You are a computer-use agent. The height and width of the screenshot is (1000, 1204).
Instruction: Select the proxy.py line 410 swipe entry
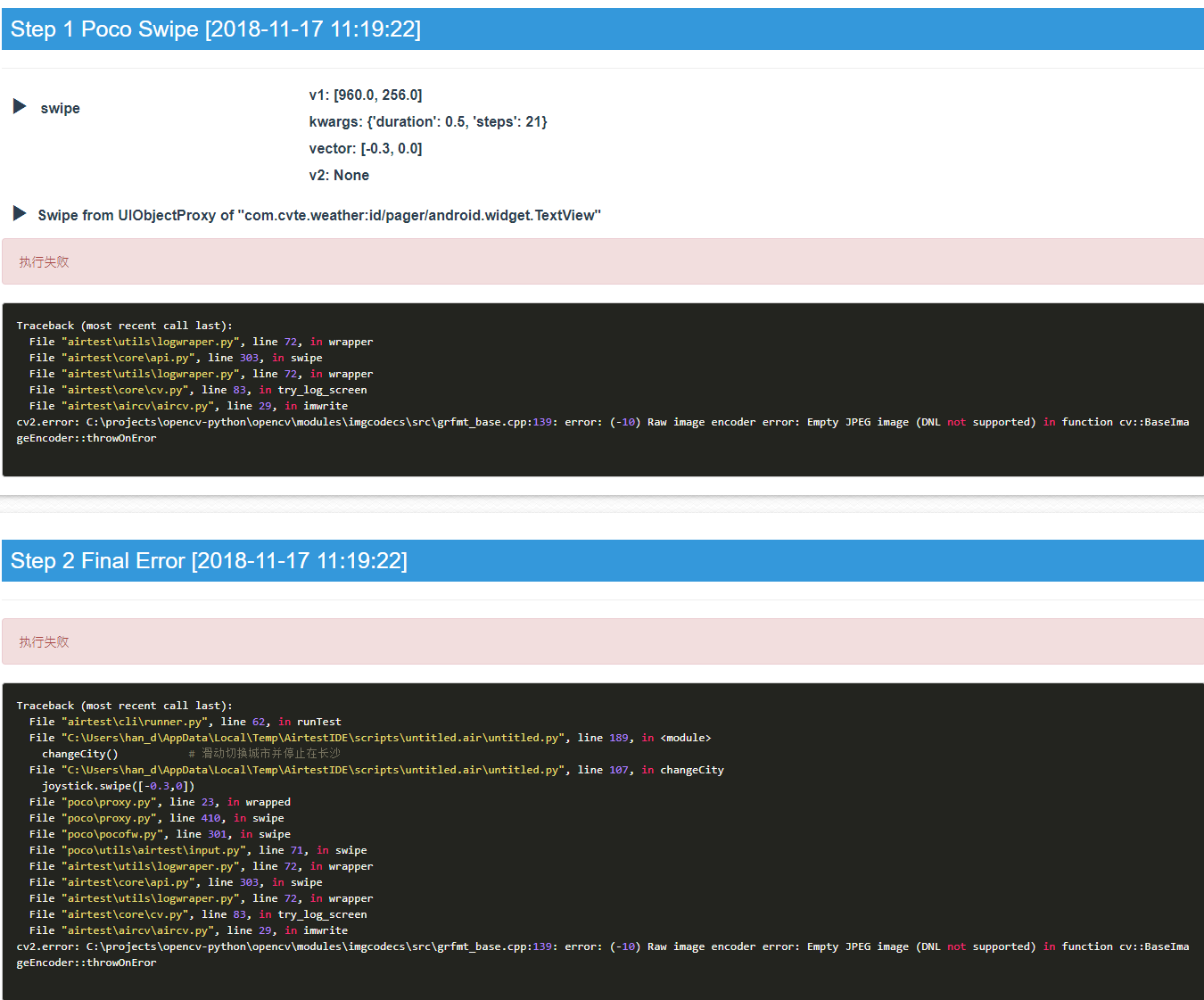pyautogui.click(x=156, y=818)
